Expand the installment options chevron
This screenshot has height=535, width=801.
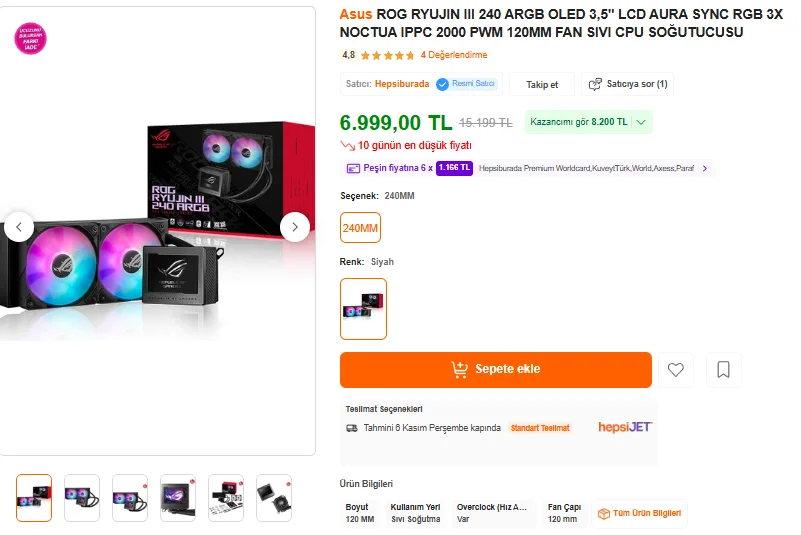(705, 168)
